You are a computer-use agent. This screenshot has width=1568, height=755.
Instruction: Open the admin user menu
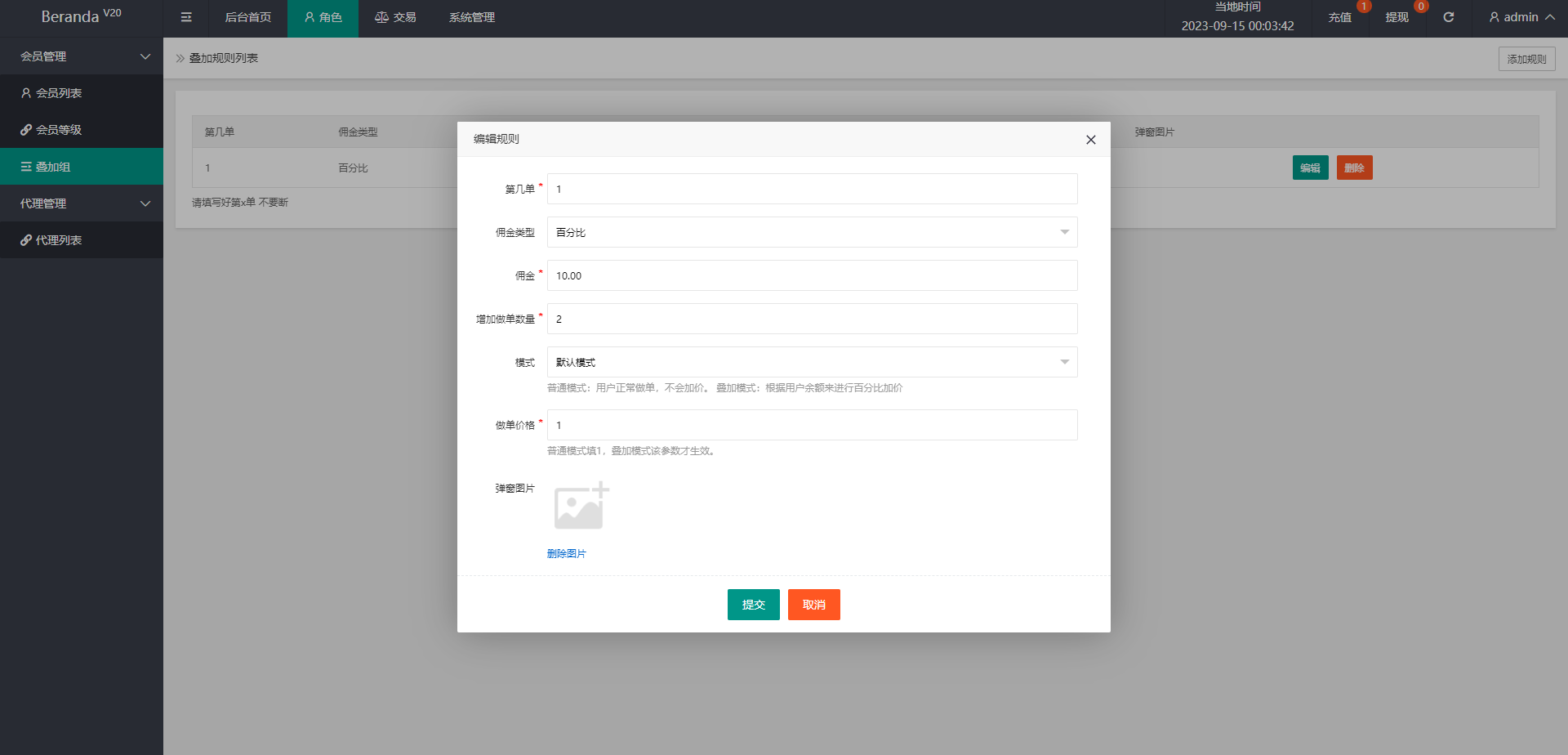[x=1521, y=17]
